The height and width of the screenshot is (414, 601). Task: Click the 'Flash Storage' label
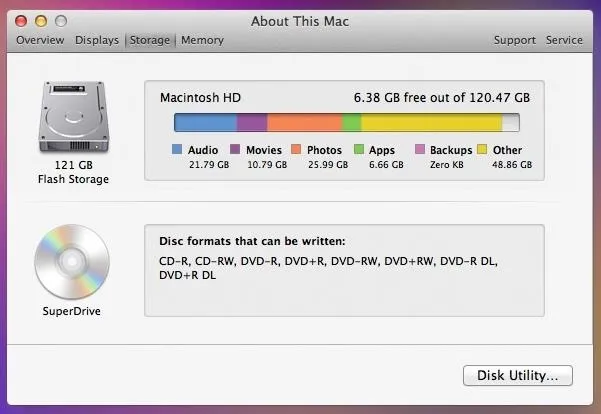(73, 179)
